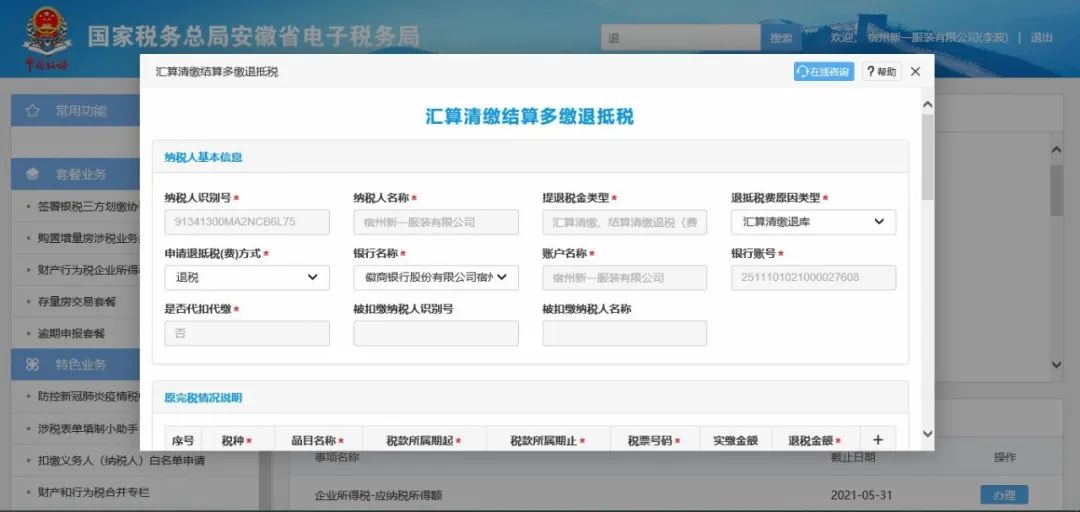Open the 帮助 help button
The width and height of the screenshot is (1080, 512).
pyautogui.click(x=882, y=72)
